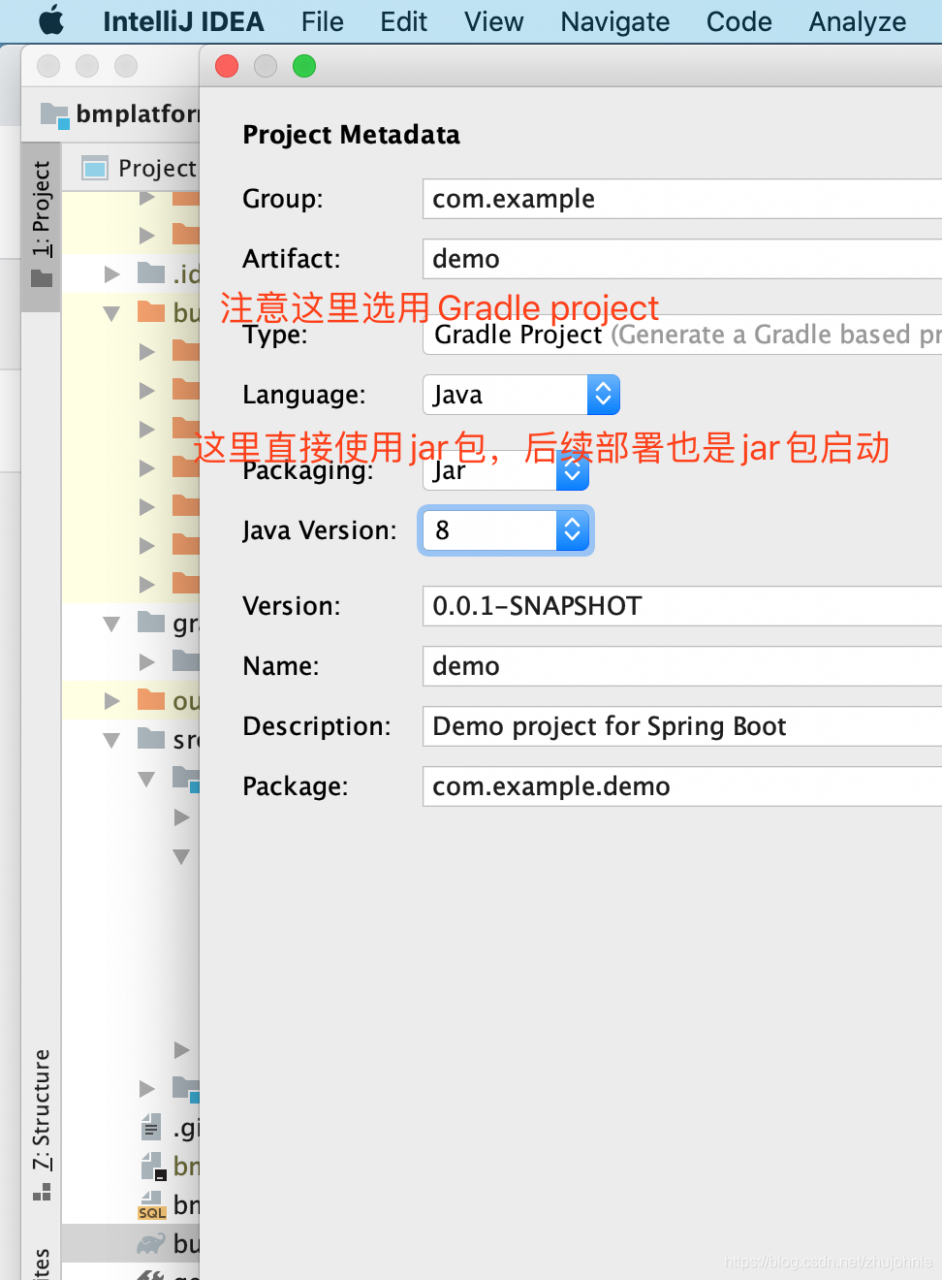This screenshot has width=942, height=1280.
Task: Click the bmplatform breadcrumb in the navigation bar
Action: (x=120, y=114)
